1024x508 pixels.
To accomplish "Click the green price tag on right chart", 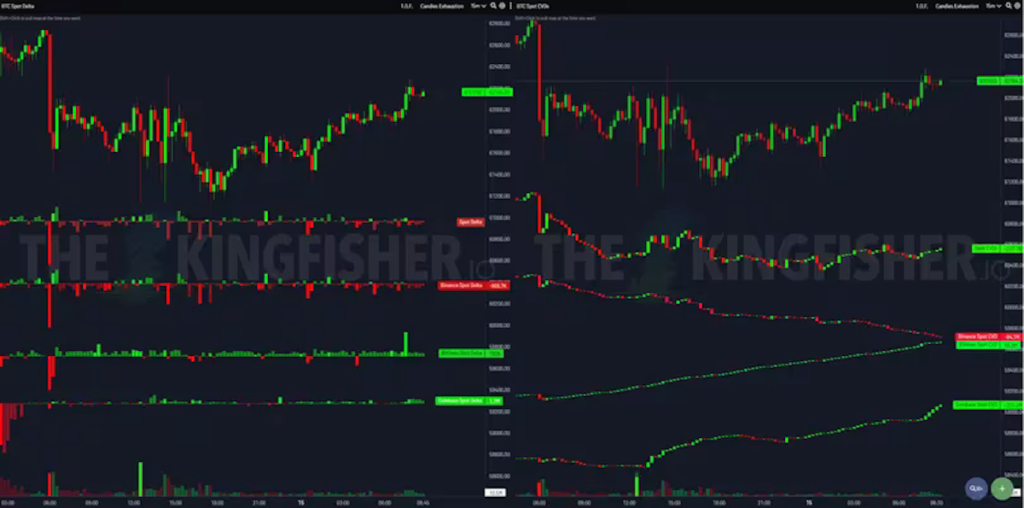I will pos(988,80).
